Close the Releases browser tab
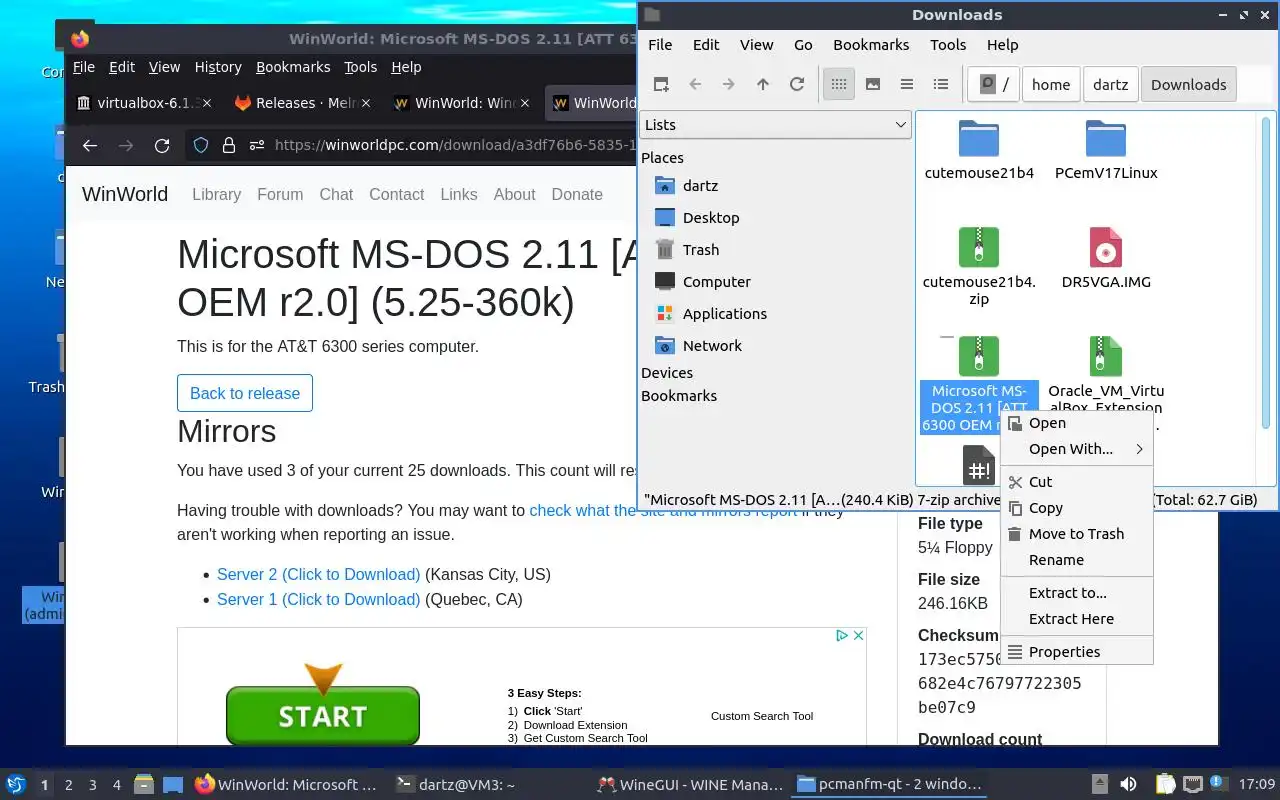 (366, 103)
